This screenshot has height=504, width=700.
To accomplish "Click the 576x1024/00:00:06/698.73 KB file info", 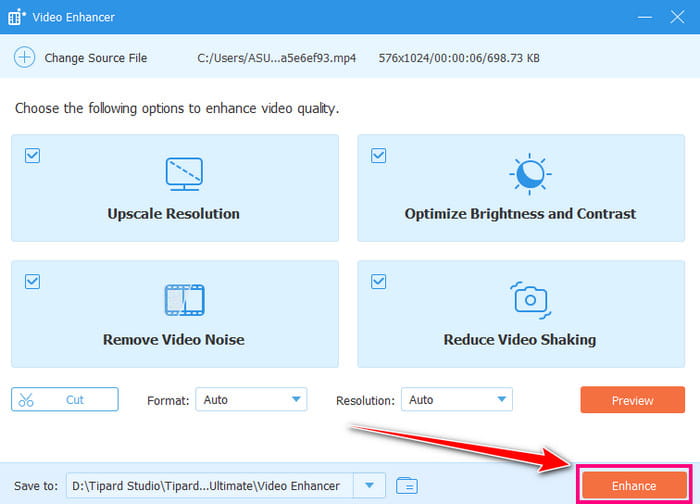I will pyautogui.click(x=459, y=58).
